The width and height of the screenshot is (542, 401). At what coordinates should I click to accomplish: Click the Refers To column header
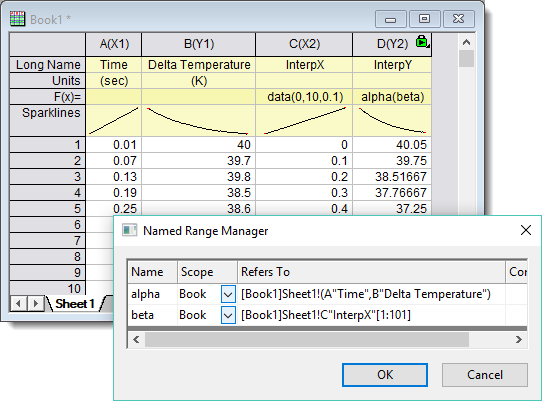tap(371, 272)
